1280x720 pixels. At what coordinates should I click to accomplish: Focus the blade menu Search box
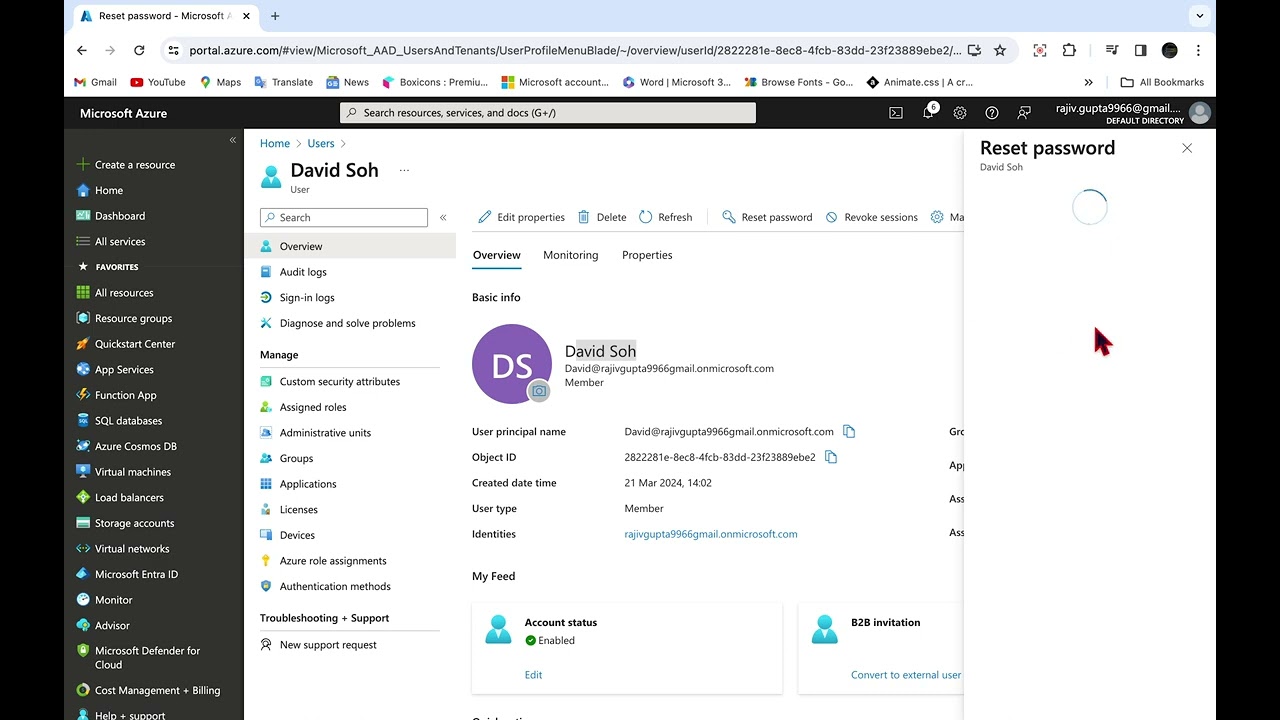(344, 217)
